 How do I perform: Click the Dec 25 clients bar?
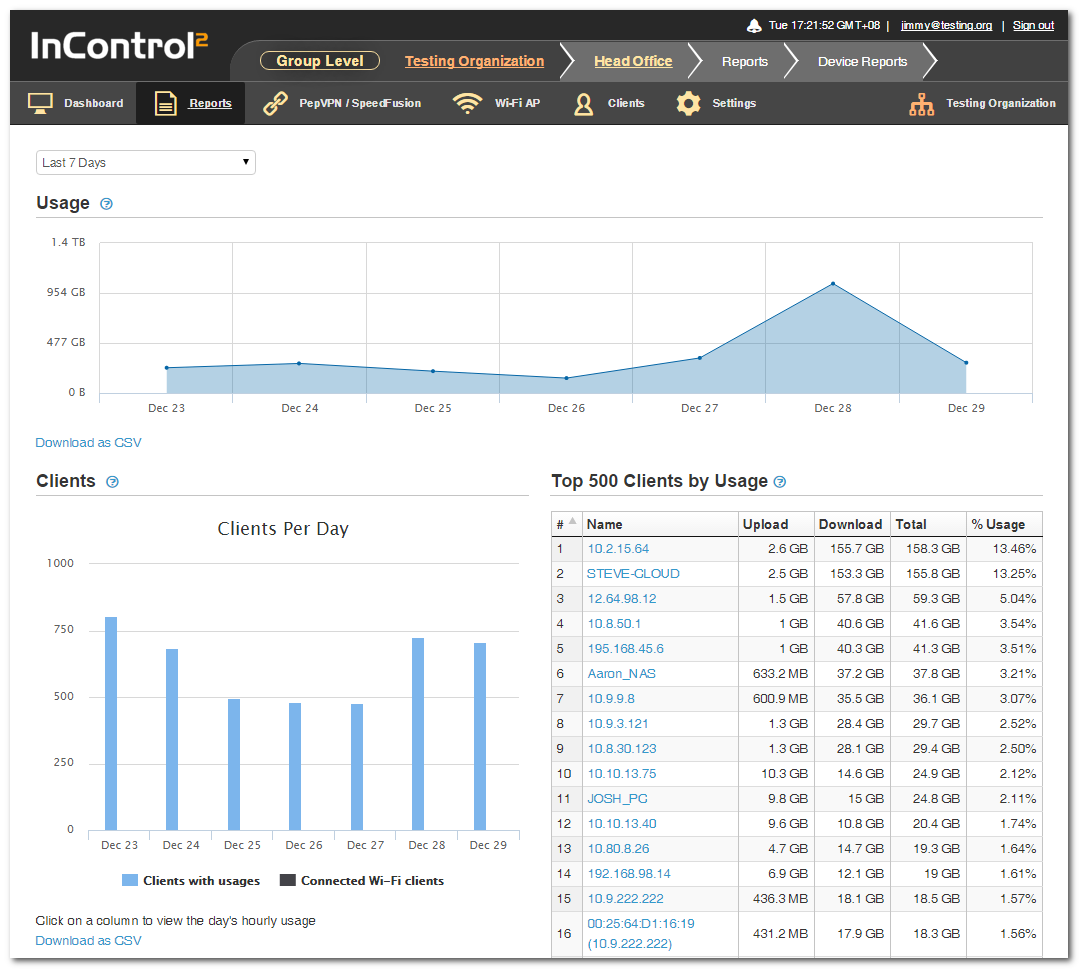pos(234,765)
